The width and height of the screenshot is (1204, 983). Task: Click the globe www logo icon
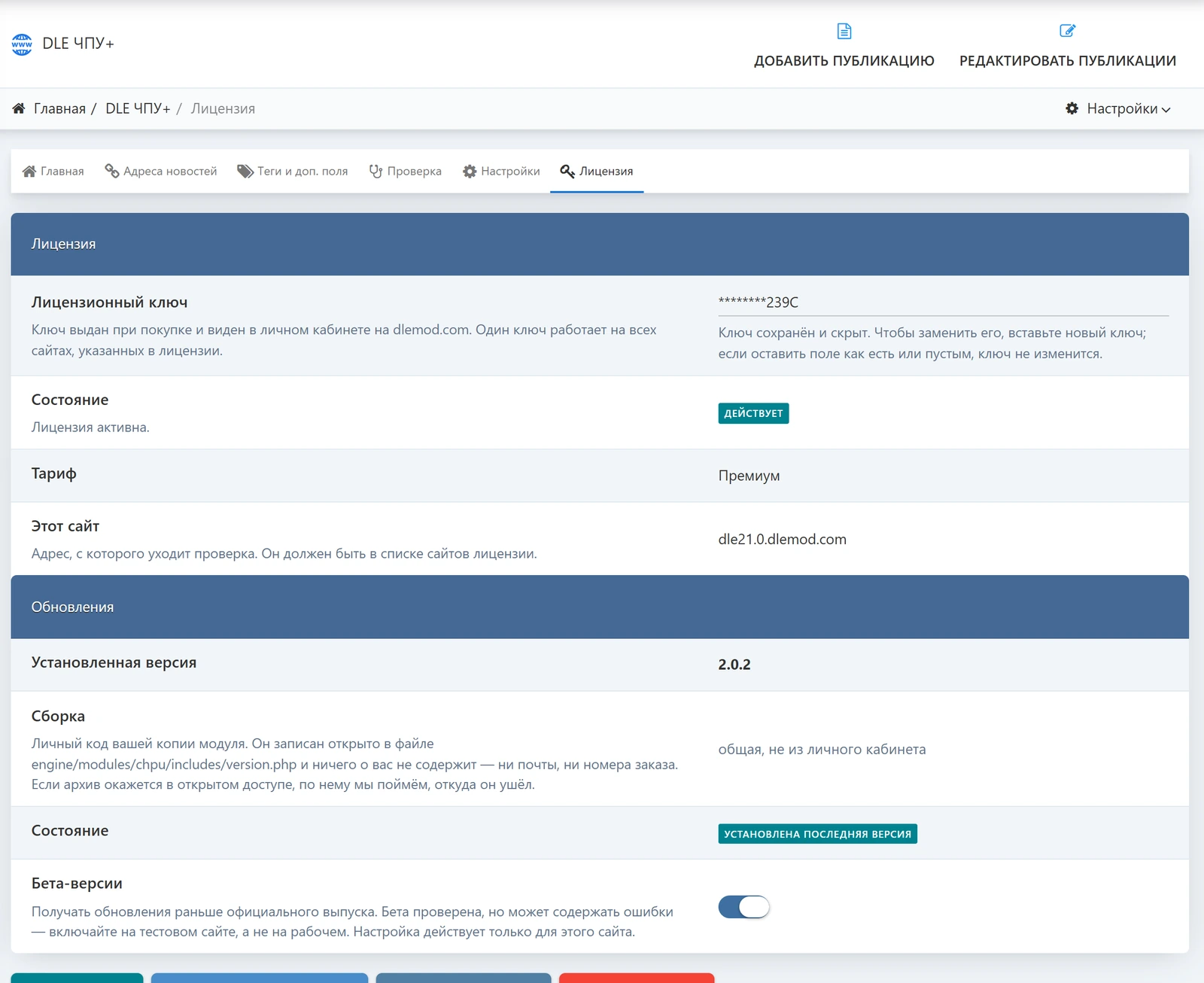tap(22, 44)
